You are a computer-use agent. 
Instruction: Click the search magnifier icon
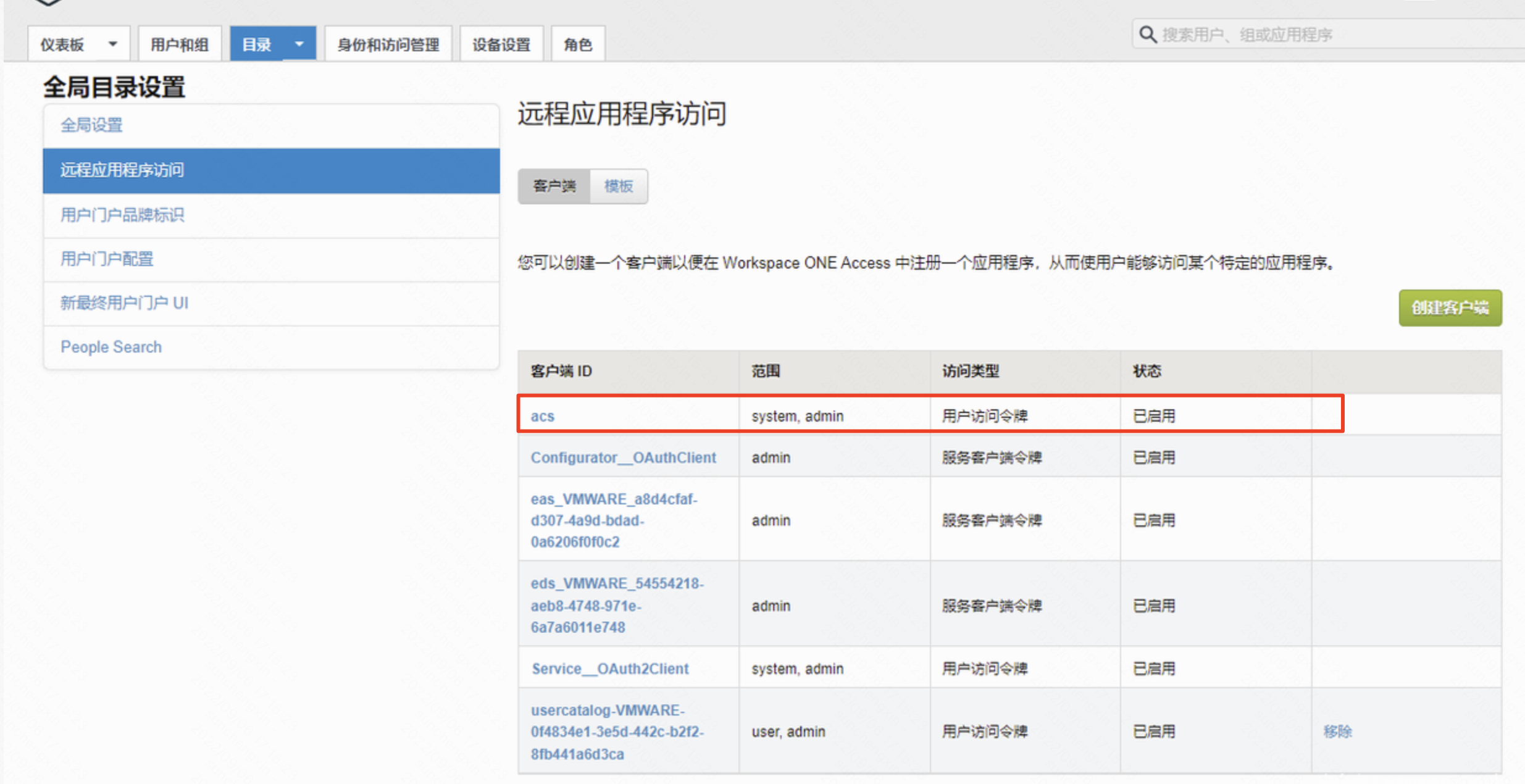1147,35
